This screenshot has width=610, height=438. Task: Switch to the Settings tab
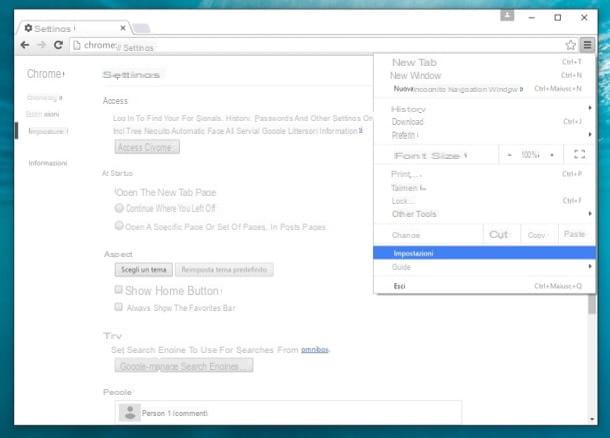click(x=72, y=28)
